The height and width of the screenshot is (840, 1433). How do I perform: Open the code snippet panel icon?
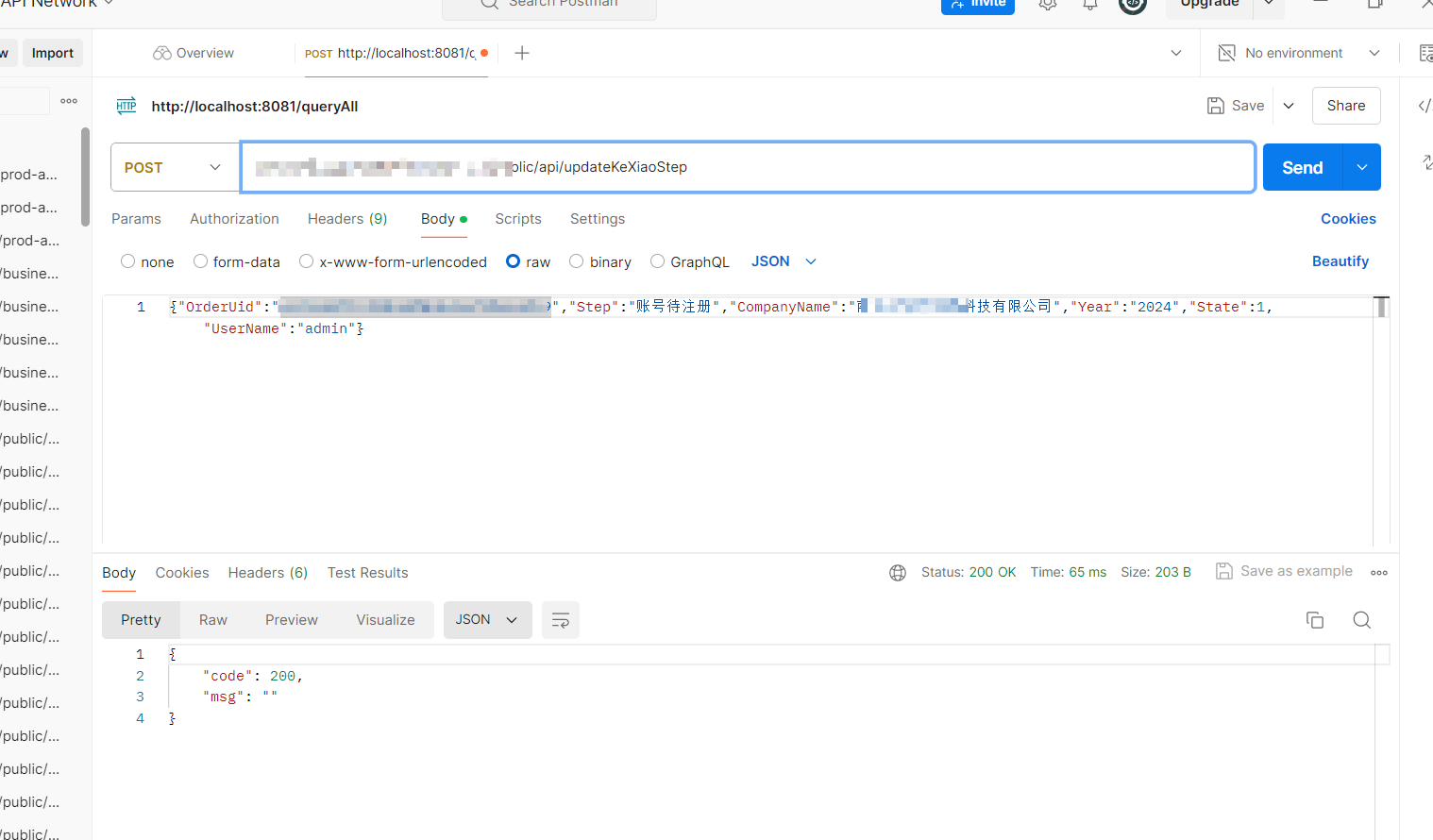1425,106
